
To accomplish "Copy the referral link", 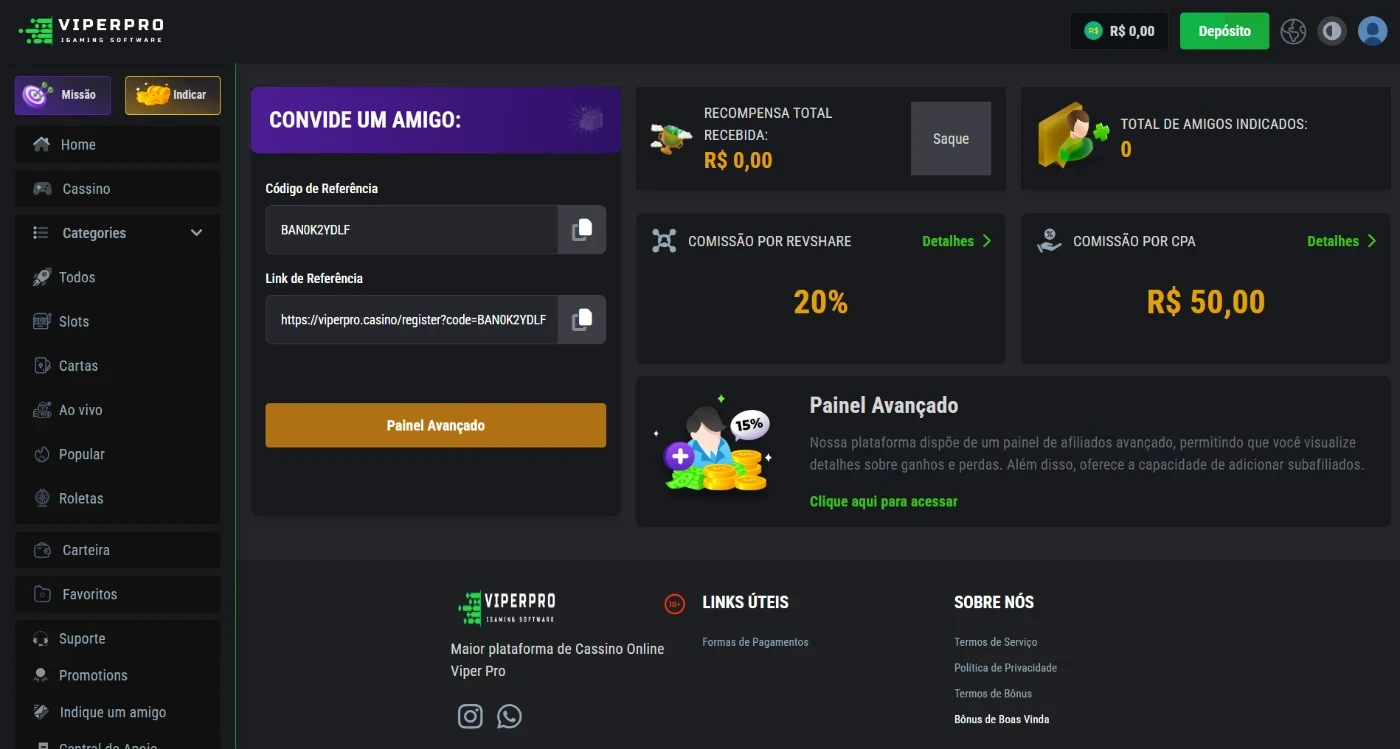I will [x=581, y=320].
